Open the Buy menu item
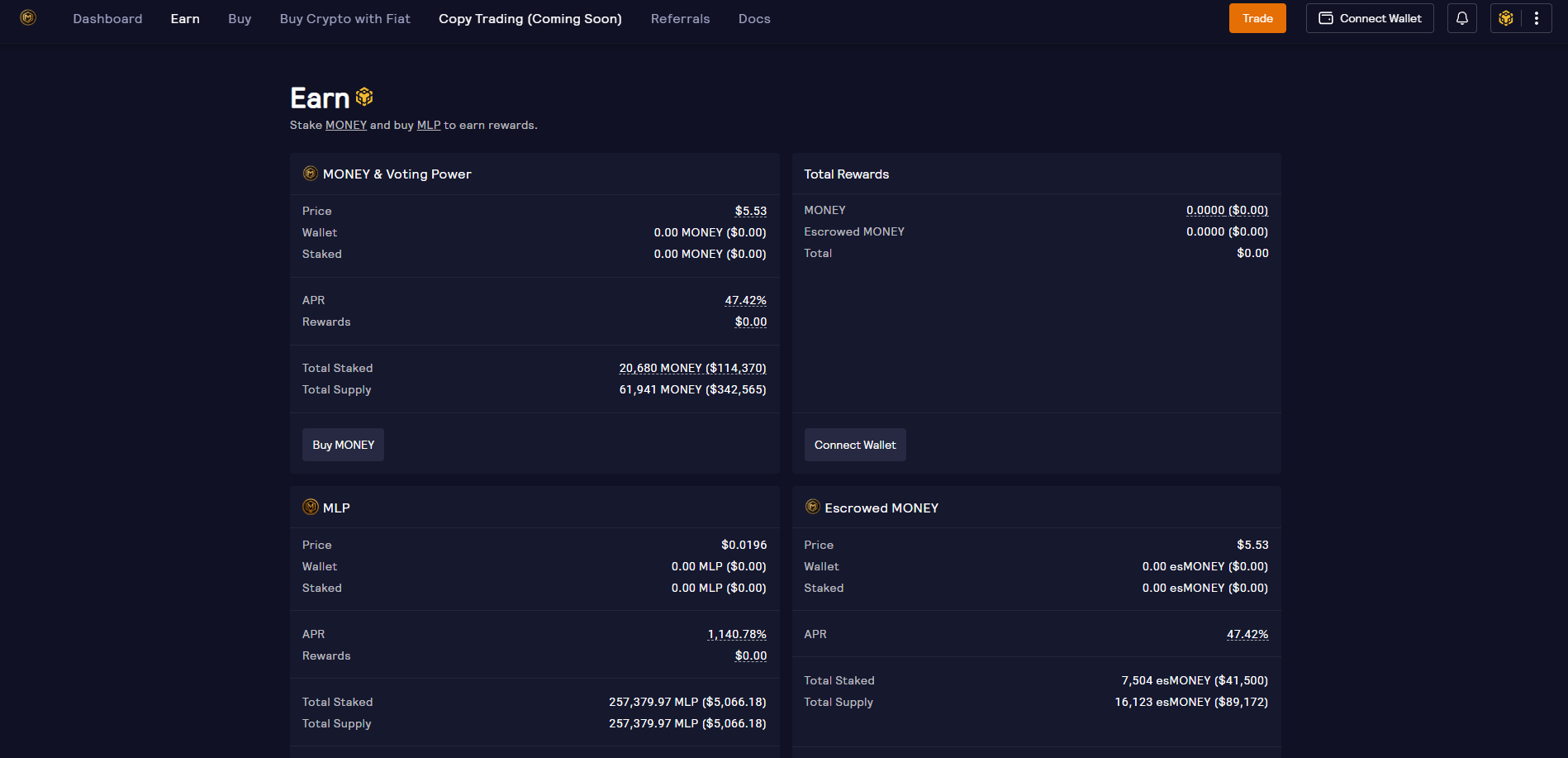 pyautogui.click(x=240, y=18)
